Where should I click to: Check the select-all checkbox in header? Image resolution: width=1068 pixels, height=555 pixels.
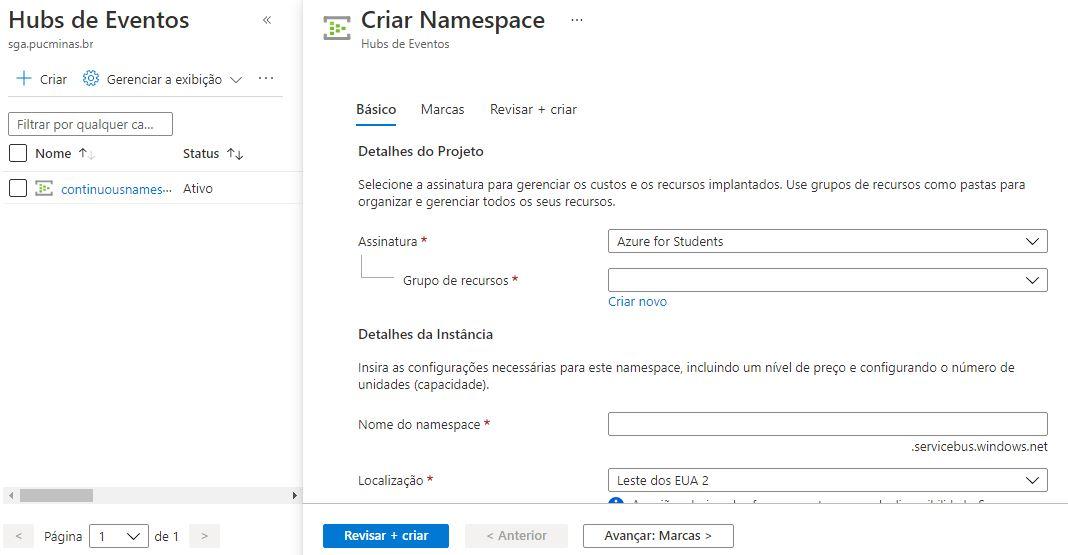coord(18,154)
